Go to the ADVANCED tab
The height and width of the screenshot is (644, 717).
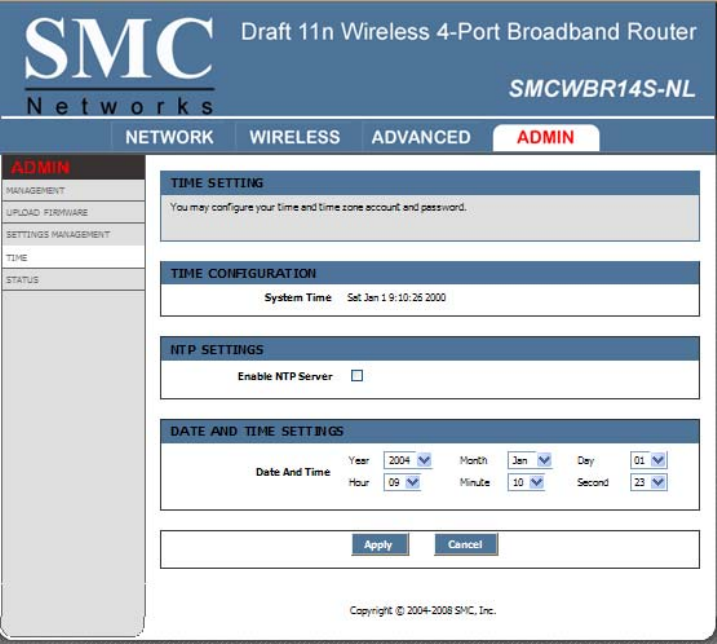coord(421,137)
